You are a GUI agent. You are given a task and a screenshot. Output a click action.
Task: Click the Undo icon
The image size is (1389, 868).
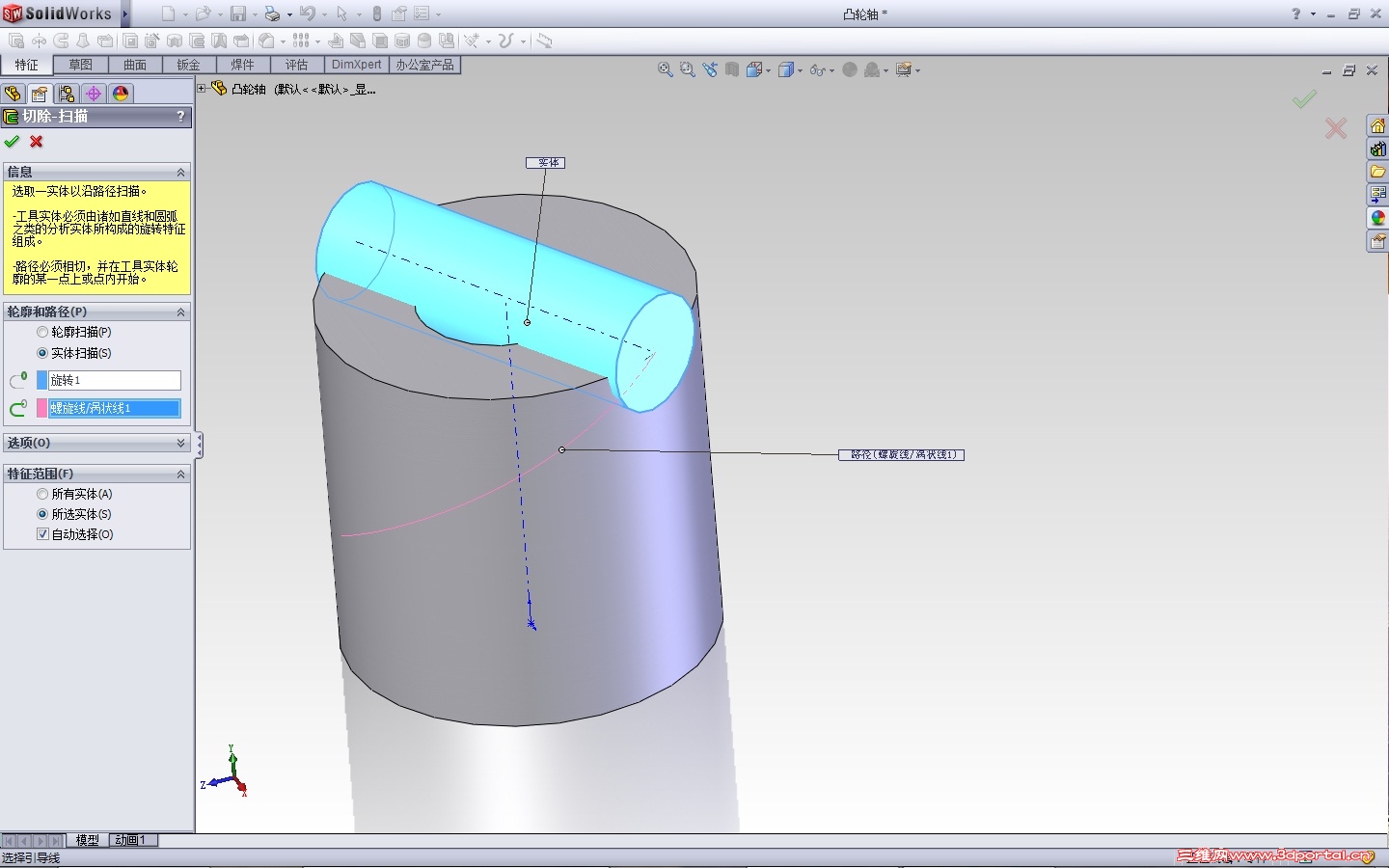tap(307, 14)
